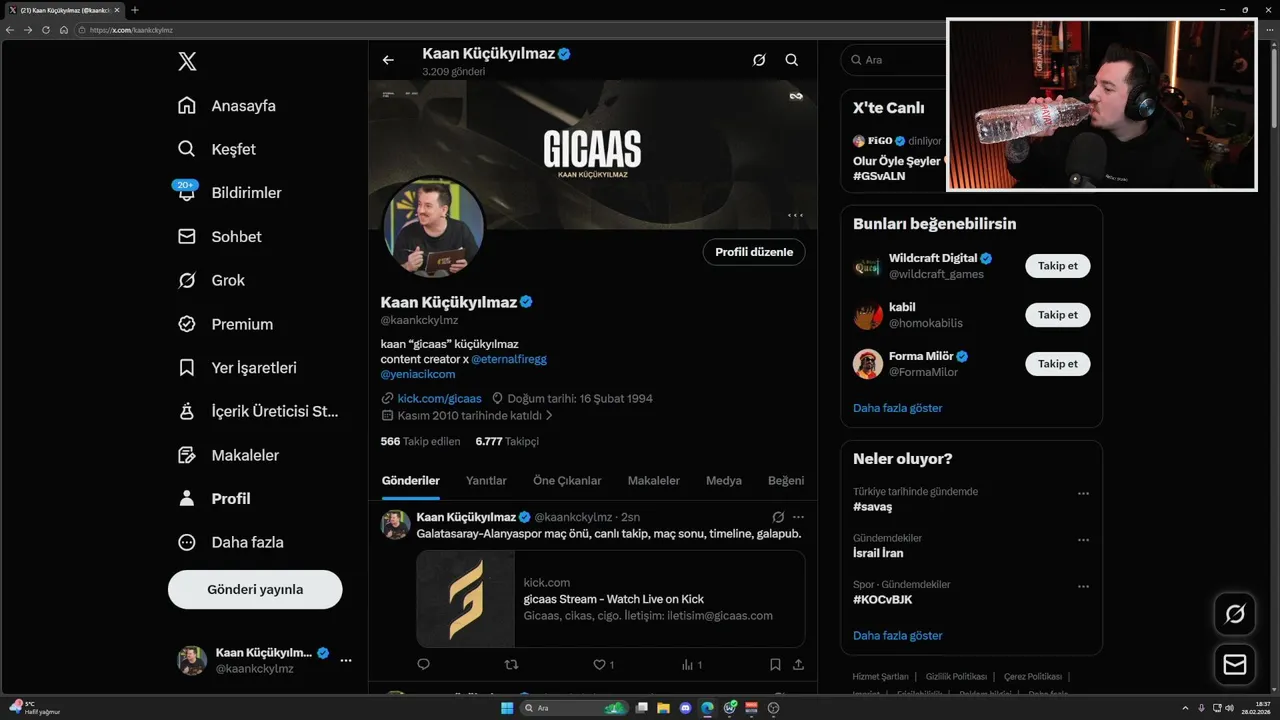Open account switcher three dots menu
Image resolution: width=1280 pixels, height=720 pixels.
click(x=346, y=661)
